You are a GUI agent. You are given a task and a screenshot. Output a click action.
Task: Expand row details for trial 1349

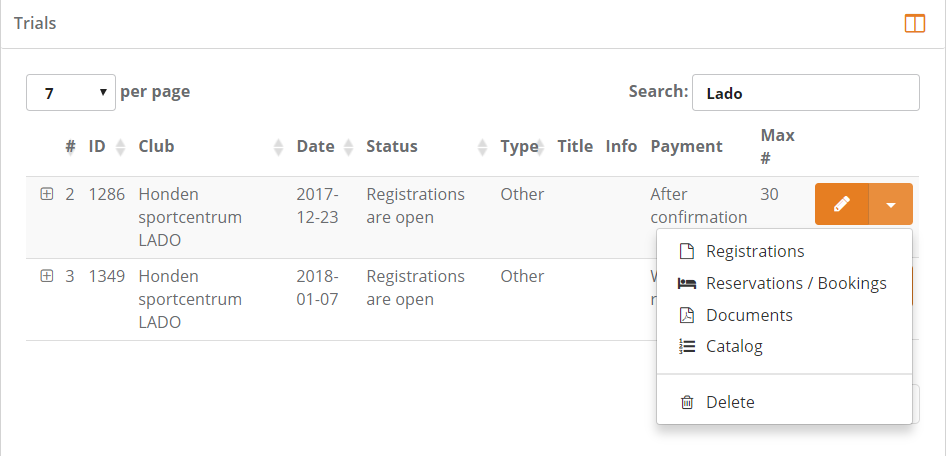(x=46, y=277)
